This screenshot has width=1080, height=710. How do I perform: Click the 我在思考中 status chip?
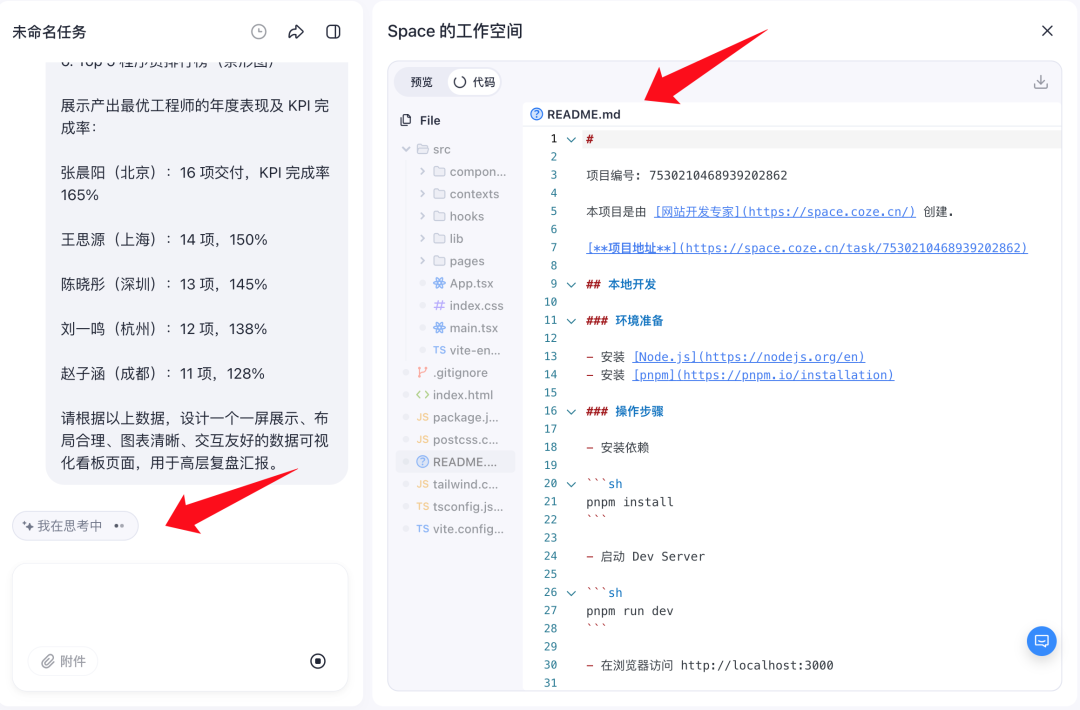click(75, 526)
